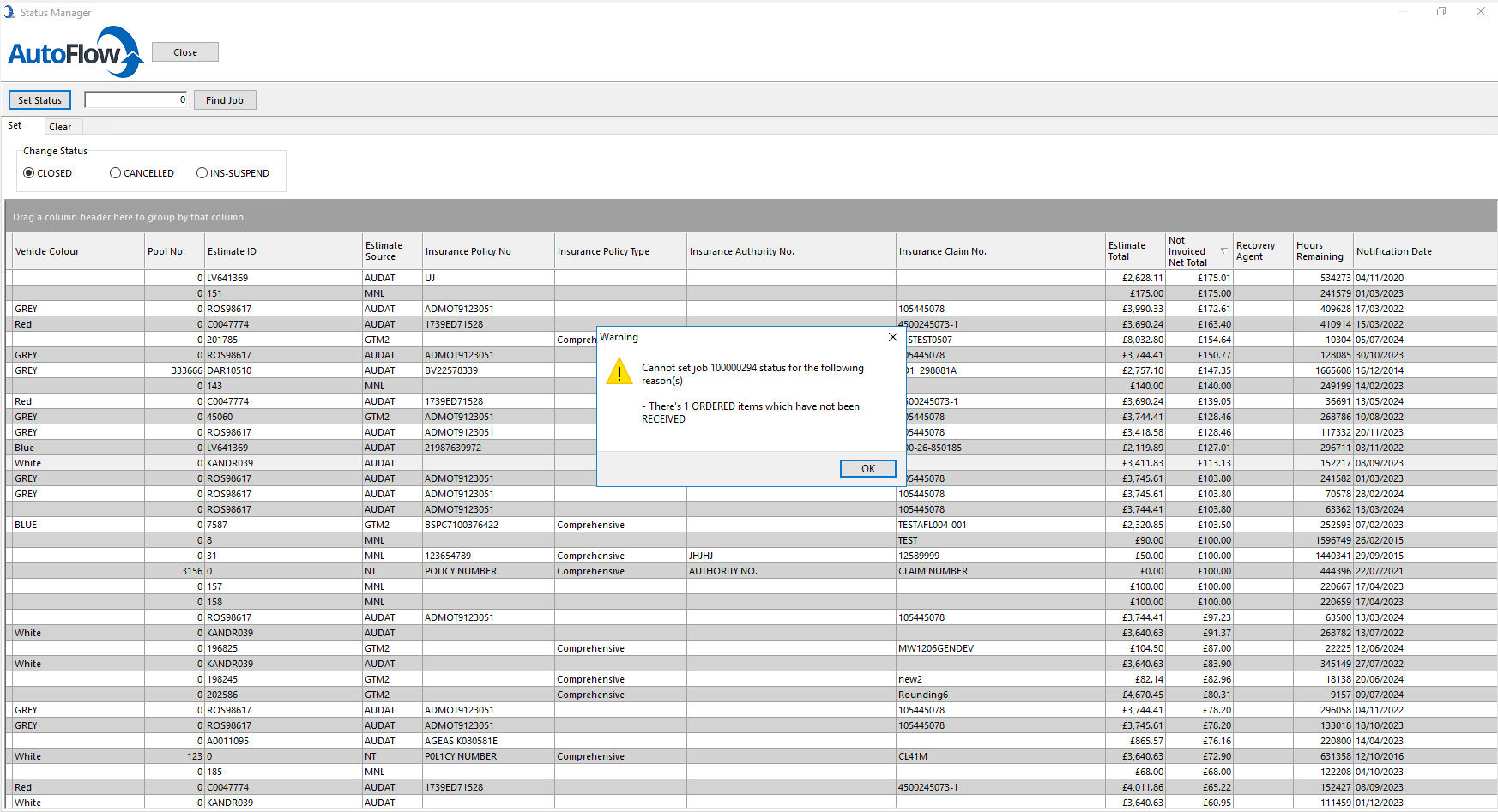Click the Insurance Policy Type header

[620, 251]
